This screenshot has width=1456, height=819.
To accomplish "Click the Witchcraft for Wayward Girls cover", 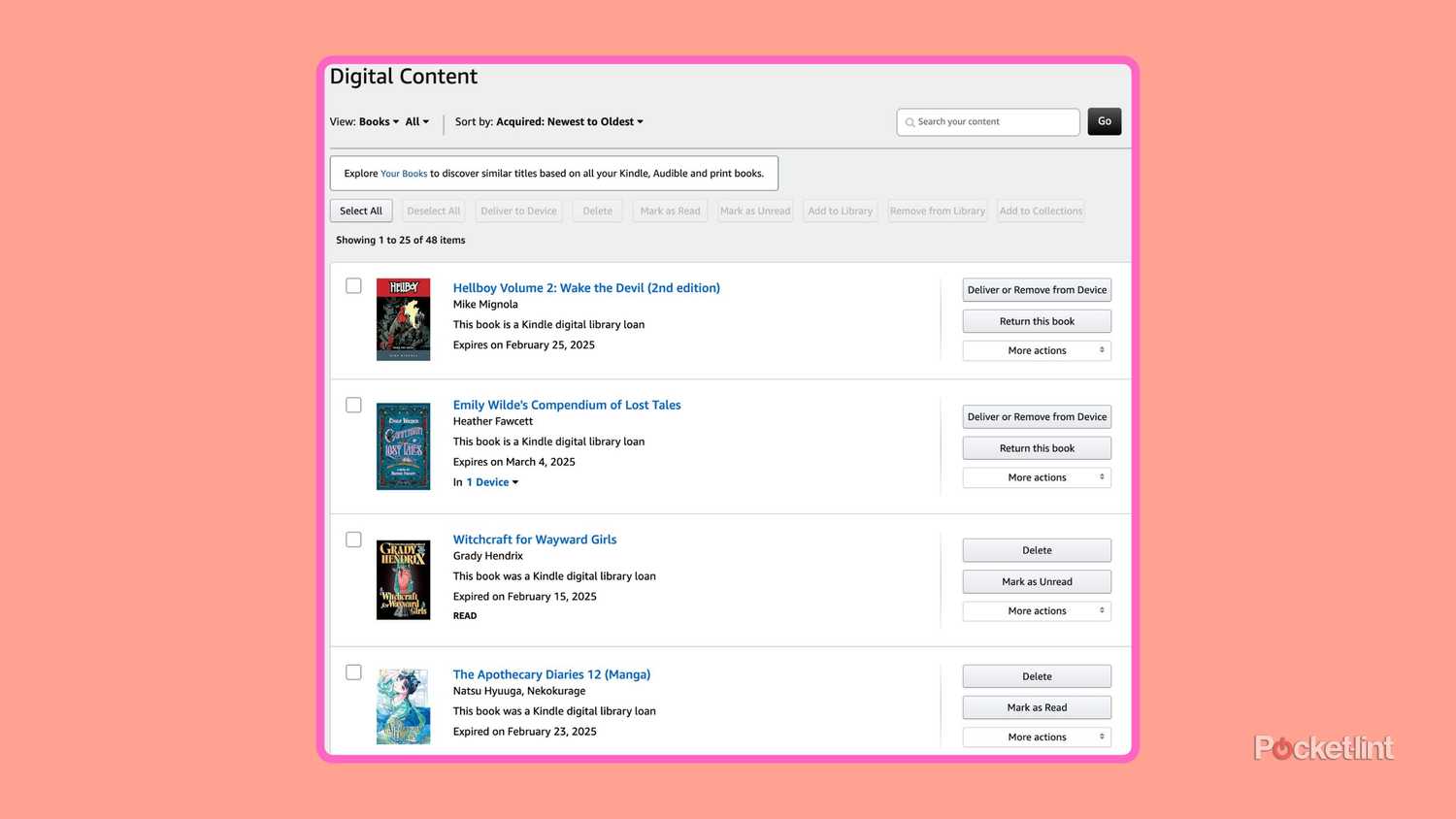I will pos(403,579).
